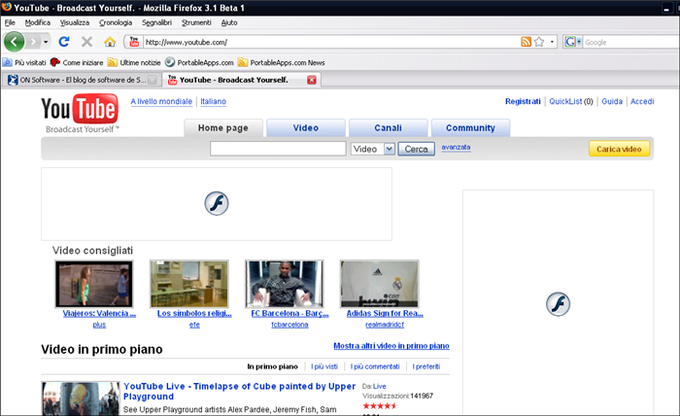Click the A livello mondiale link
680x416 pixels.
pyautogui.click(x=161, y=102)
